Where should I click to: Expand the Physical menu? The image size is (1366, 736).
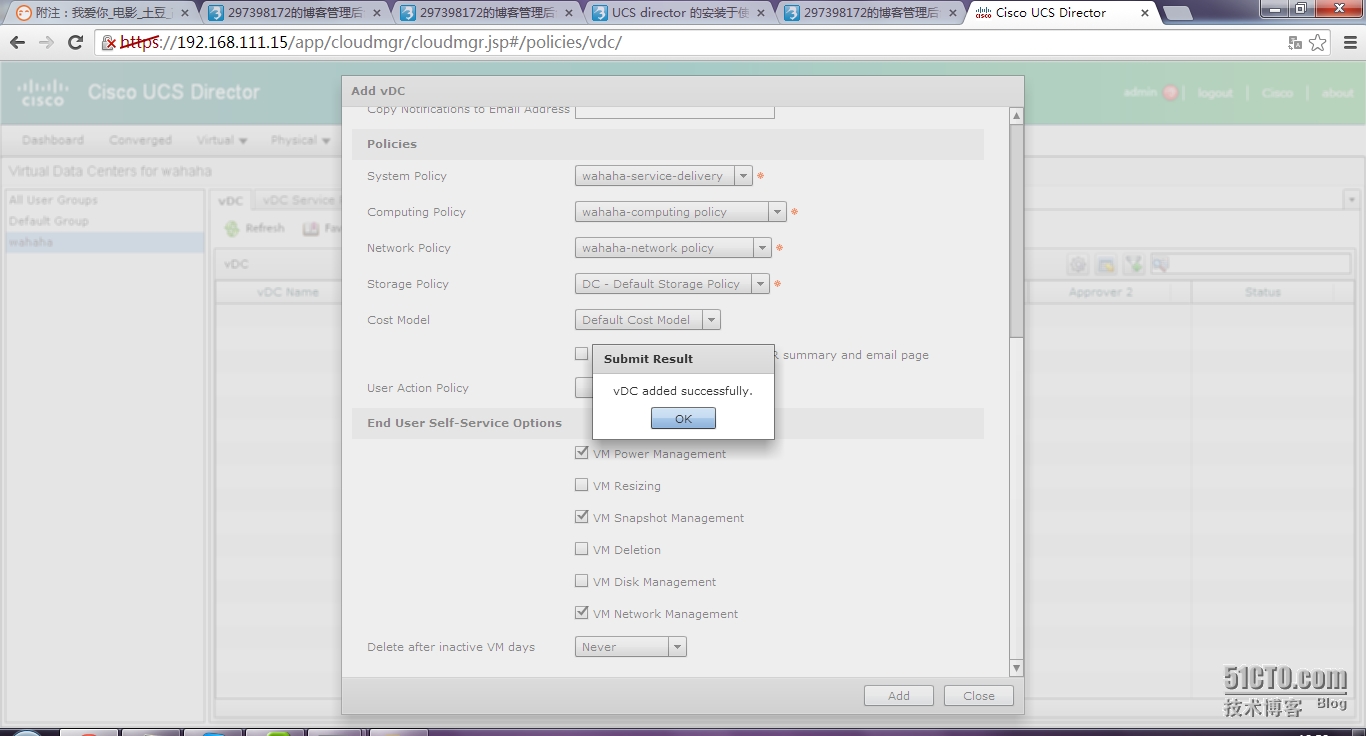pyautogui.click(x=300, y=140)
